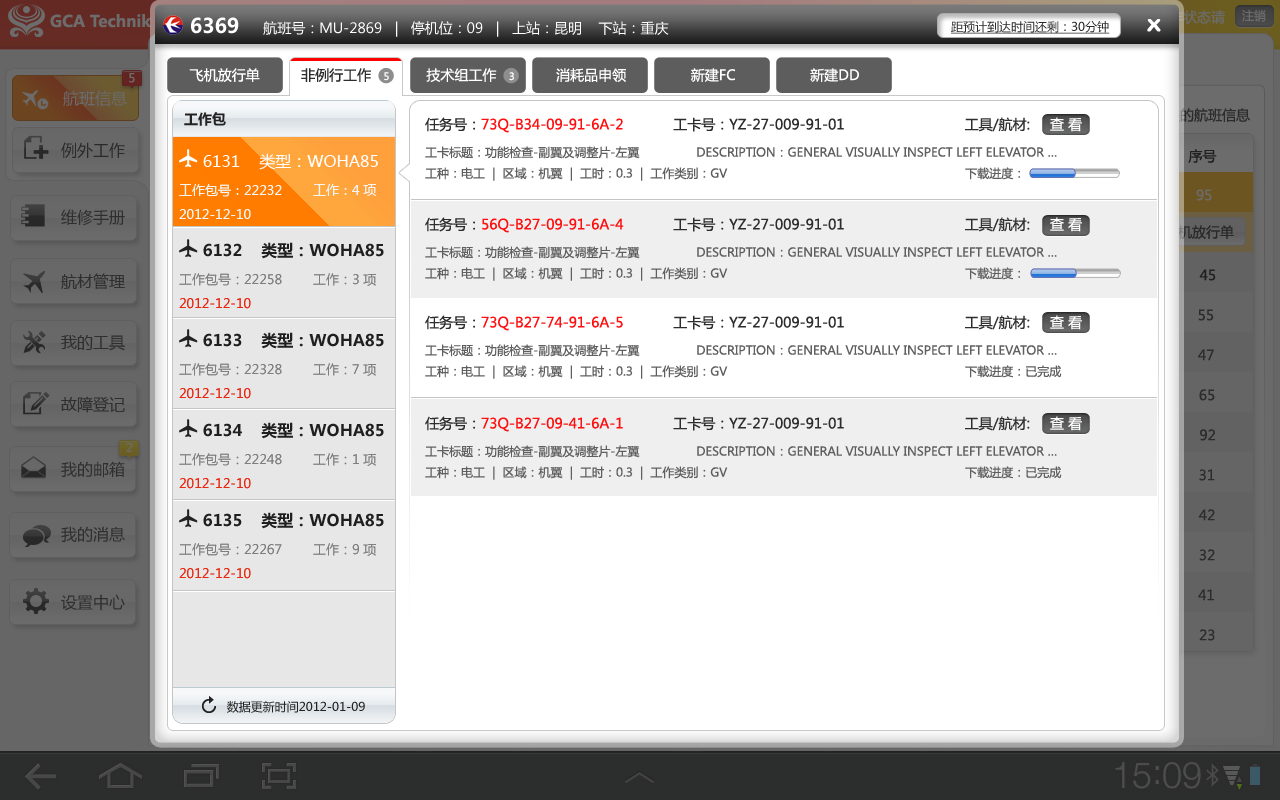Click 查看 for task 73Q-B34-09-91-6A-2

point(1066,125)
